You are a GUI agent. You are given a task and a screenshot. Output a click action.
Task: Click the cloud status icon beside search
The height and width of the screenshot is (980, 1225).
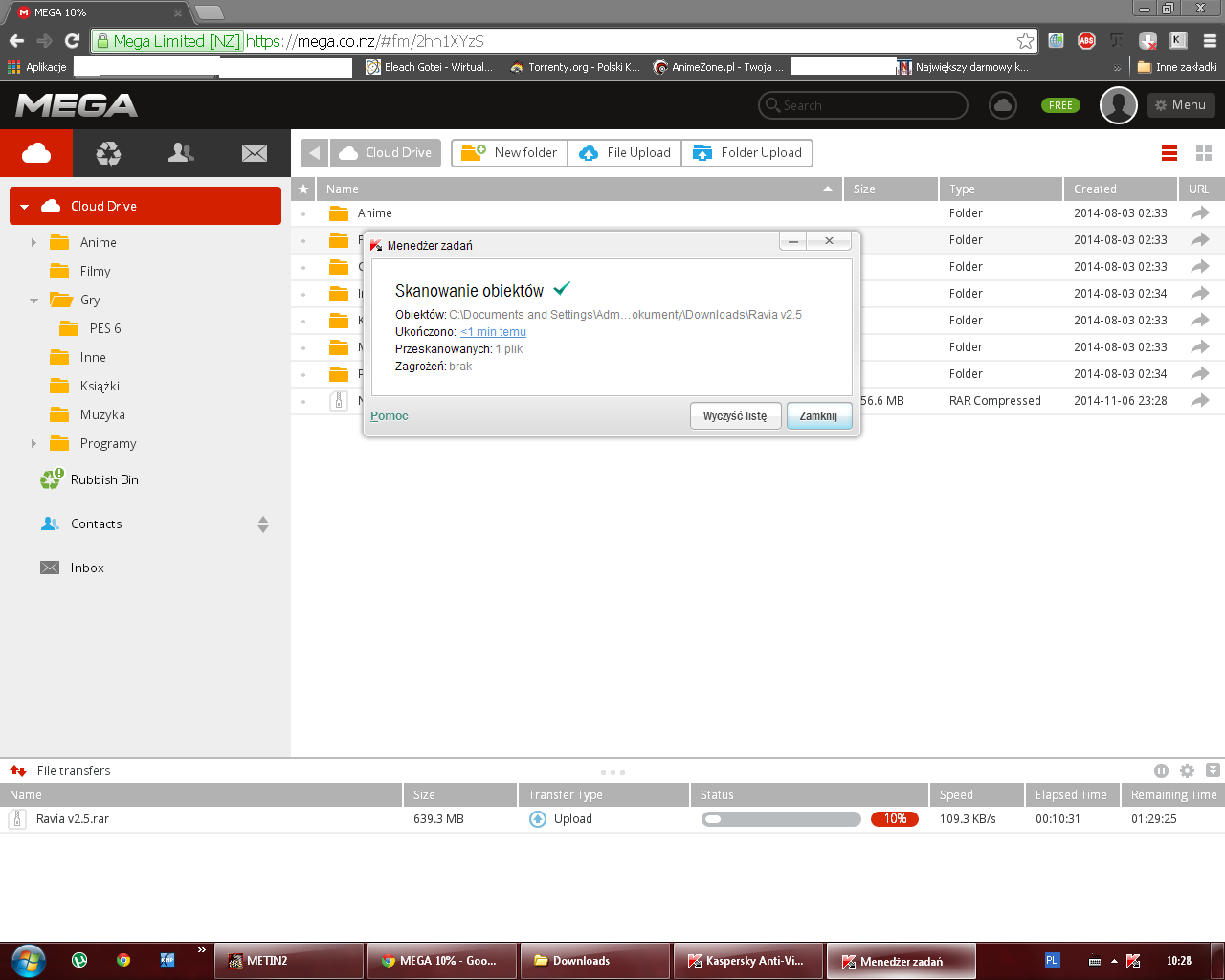[1003, 105]
